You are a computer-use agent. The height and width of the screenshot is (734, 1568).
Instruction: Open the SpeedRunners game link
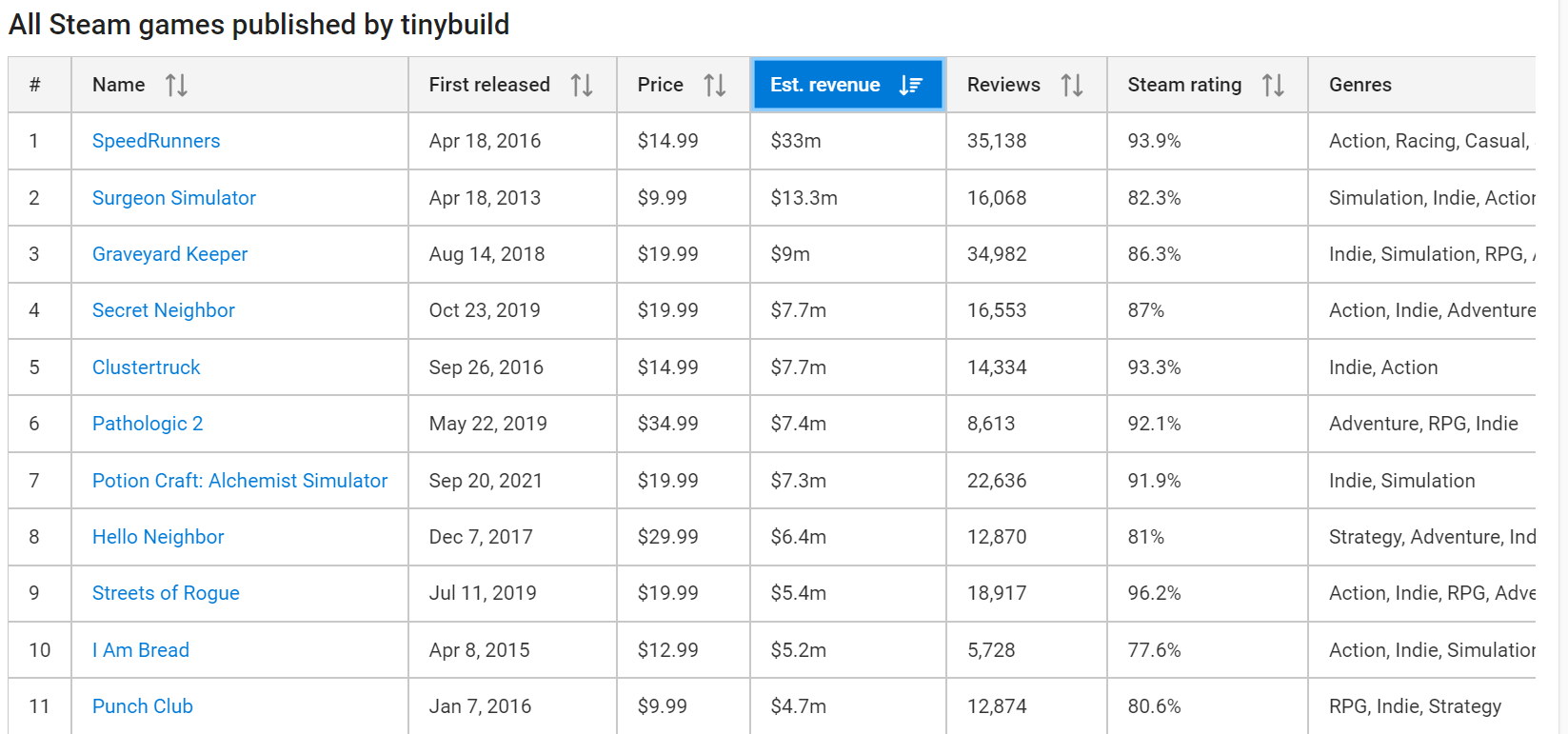coord(156,141)
